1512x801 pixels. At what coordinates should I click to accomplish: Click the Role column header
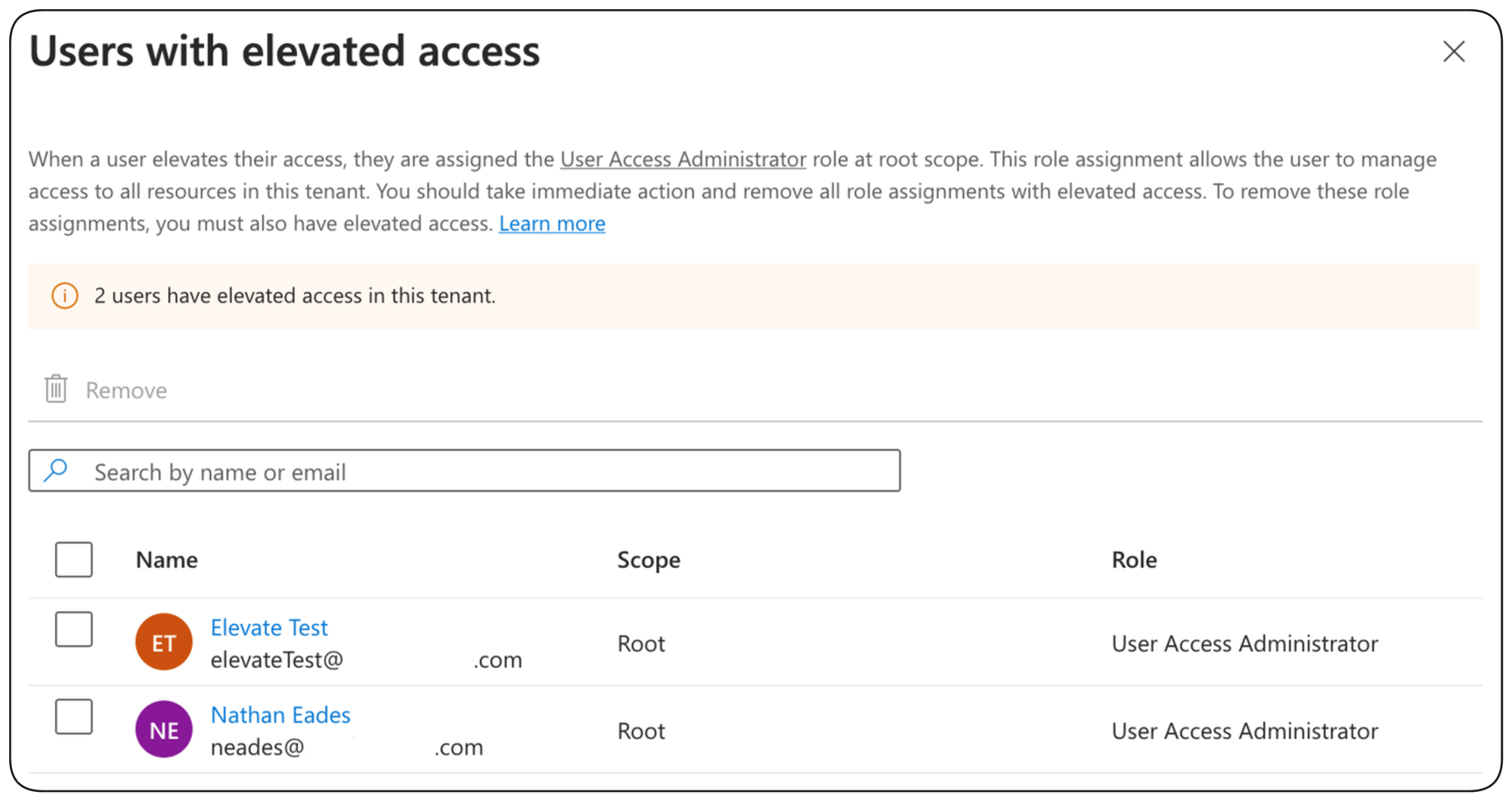point(1133,559)
